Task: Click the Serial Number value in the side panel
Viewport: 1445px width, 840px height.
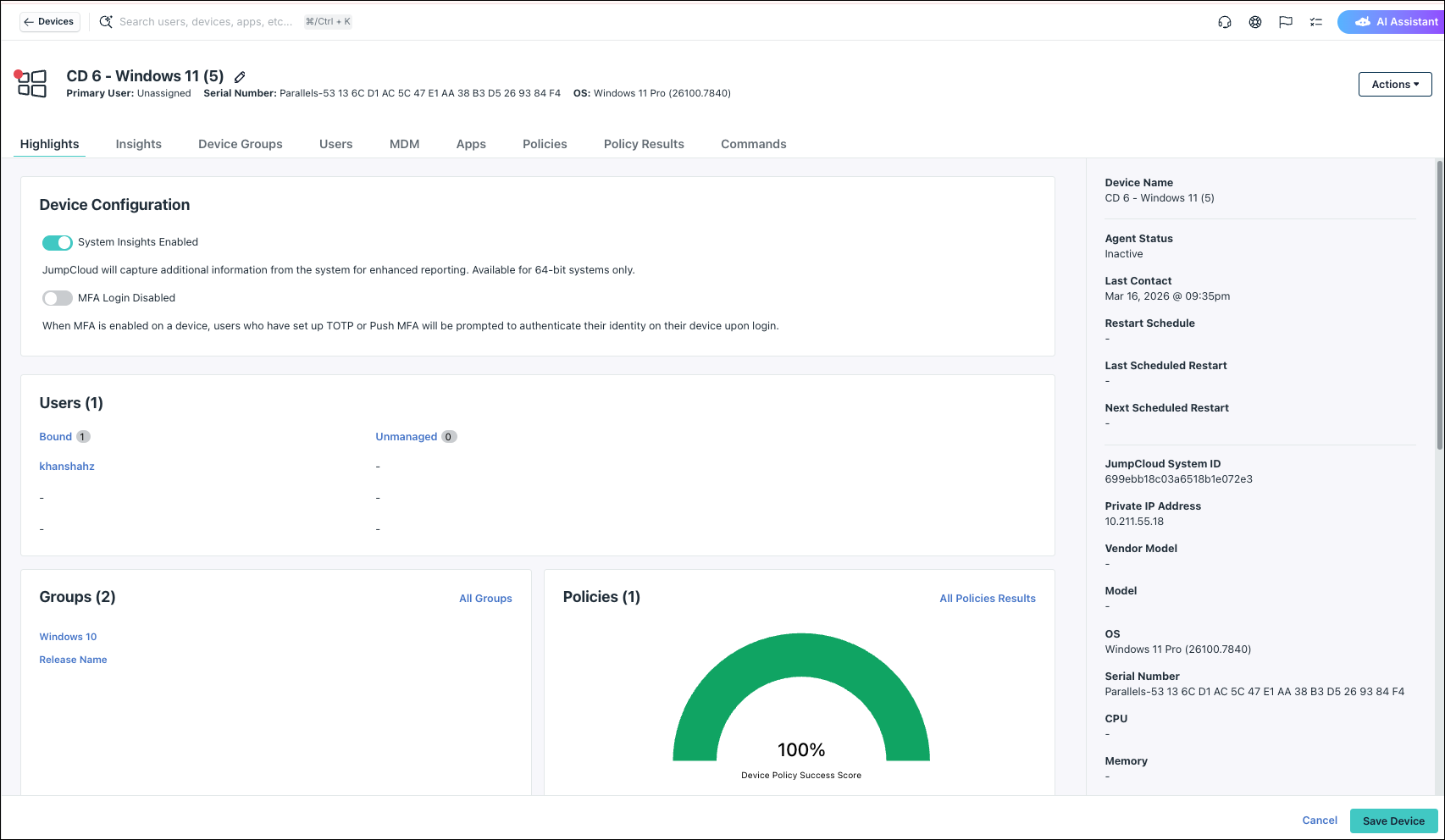Action: tap(1254, 692)
